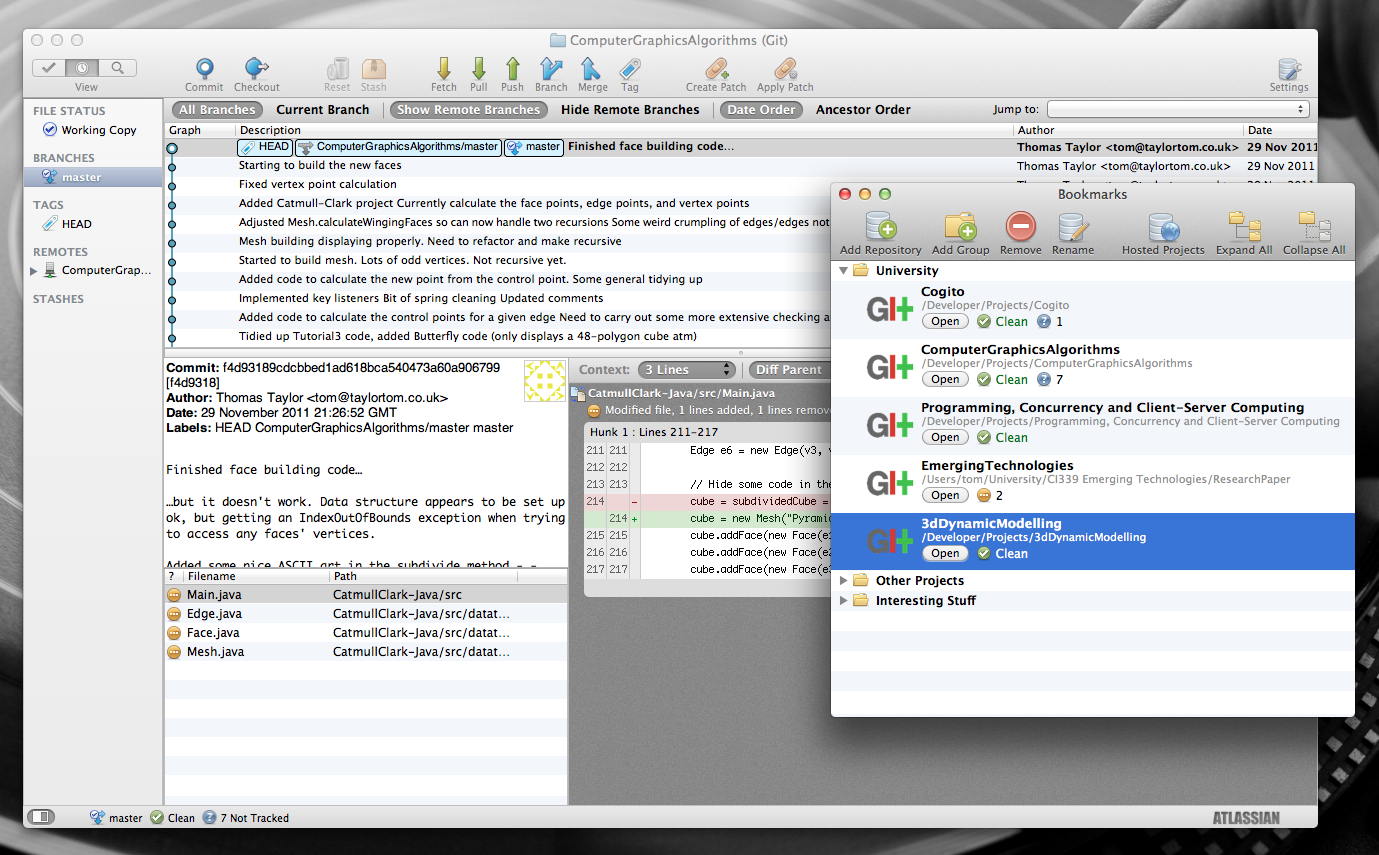
Task: Collapse the University bookmarks group
Action: coord(844,270)
